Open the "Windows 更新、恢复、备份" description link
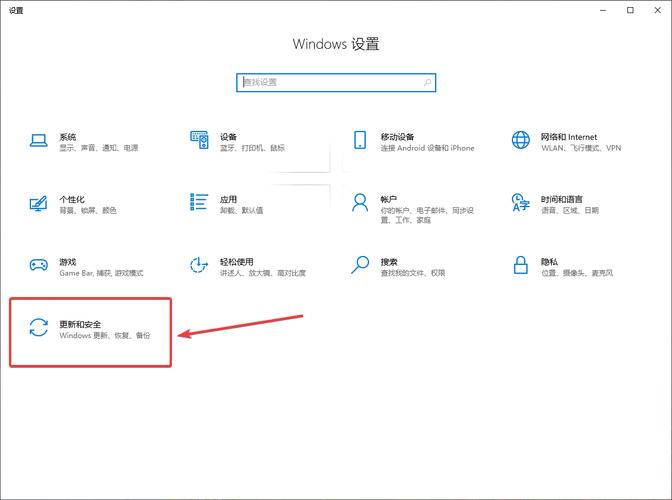This screenshot has width=672, height=500. (105, 336)
